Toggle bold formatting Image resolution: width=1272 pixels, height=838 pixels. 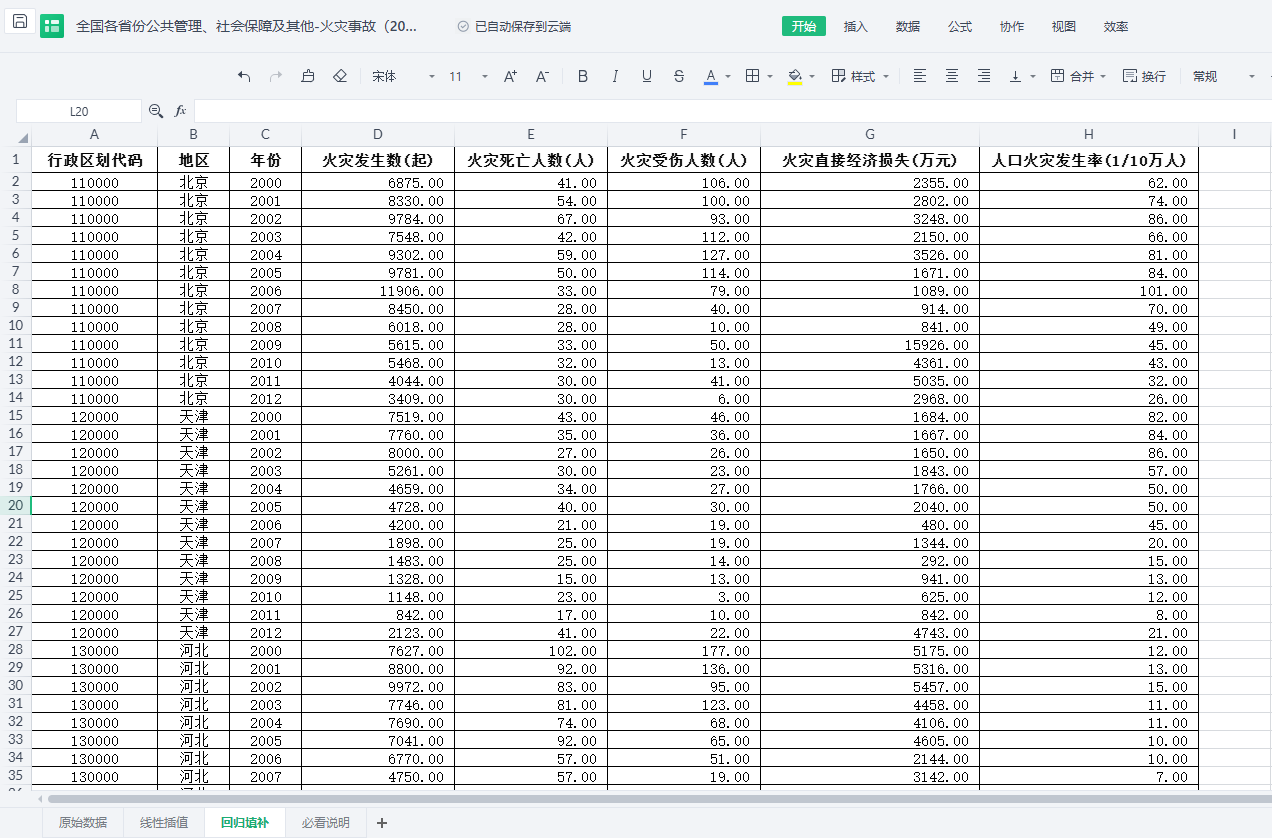583,76
